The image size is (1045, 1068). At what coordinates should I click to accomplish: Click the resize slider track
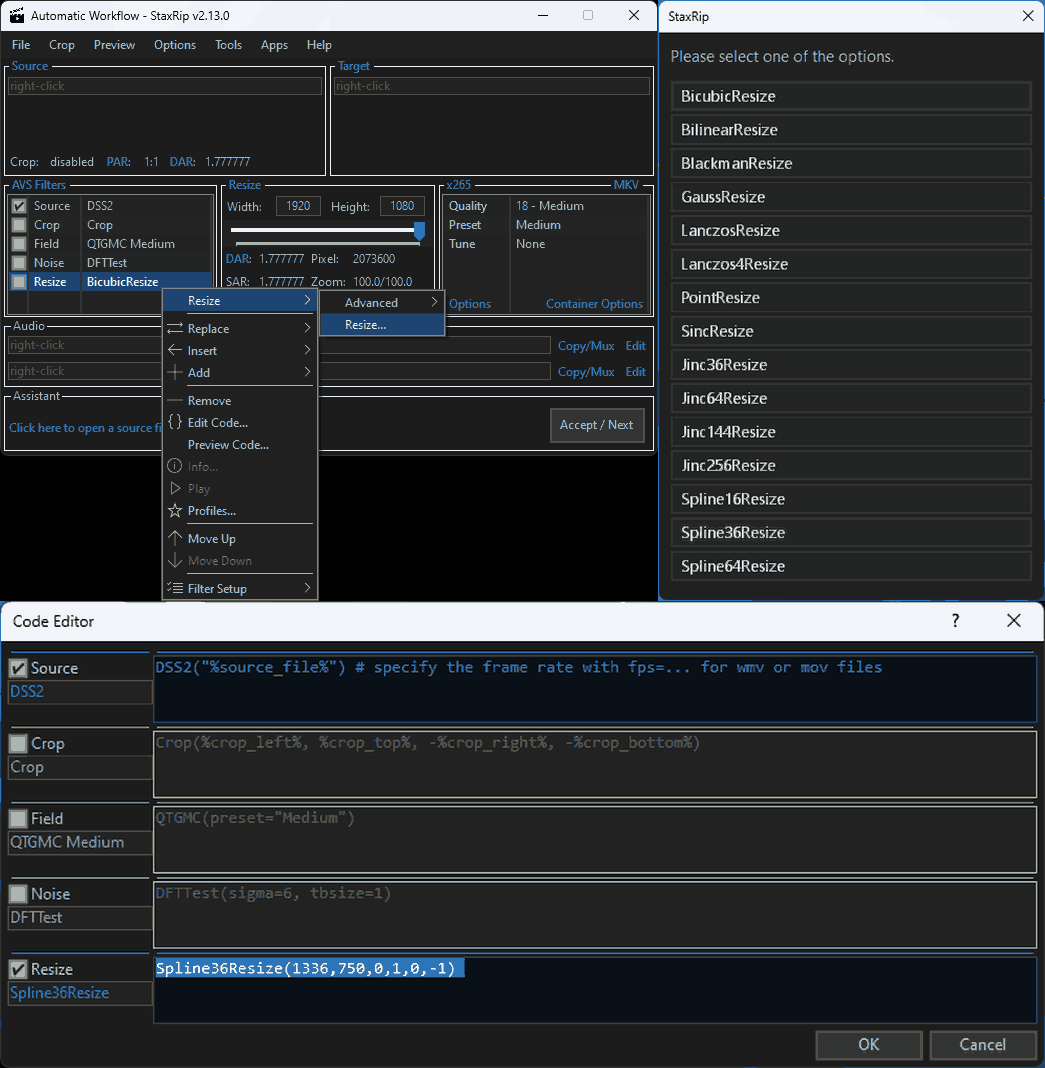click(323, 230)
